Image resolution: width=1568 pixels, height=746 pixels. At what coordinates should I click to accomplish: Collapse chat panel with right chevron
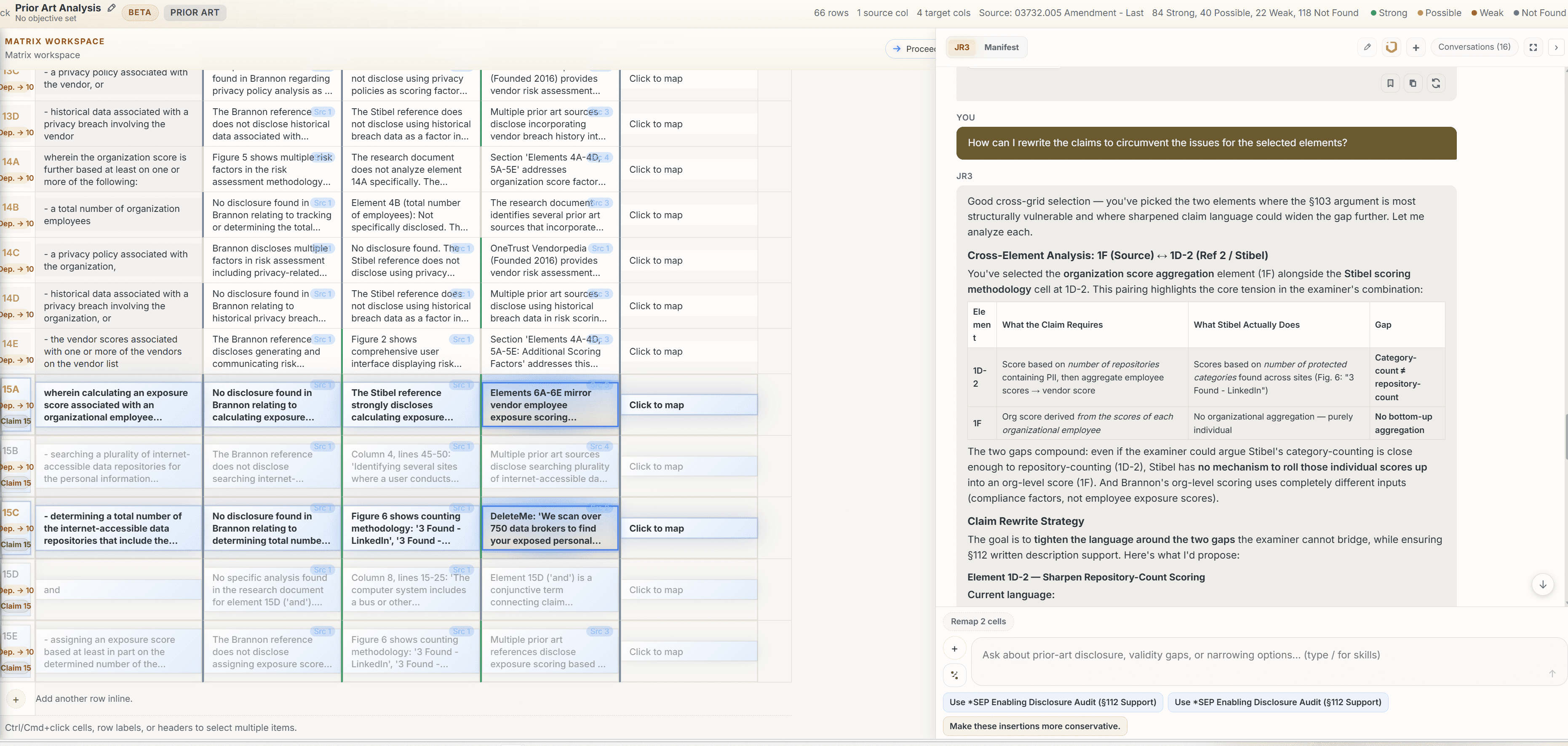click(x=1556, y=48)
